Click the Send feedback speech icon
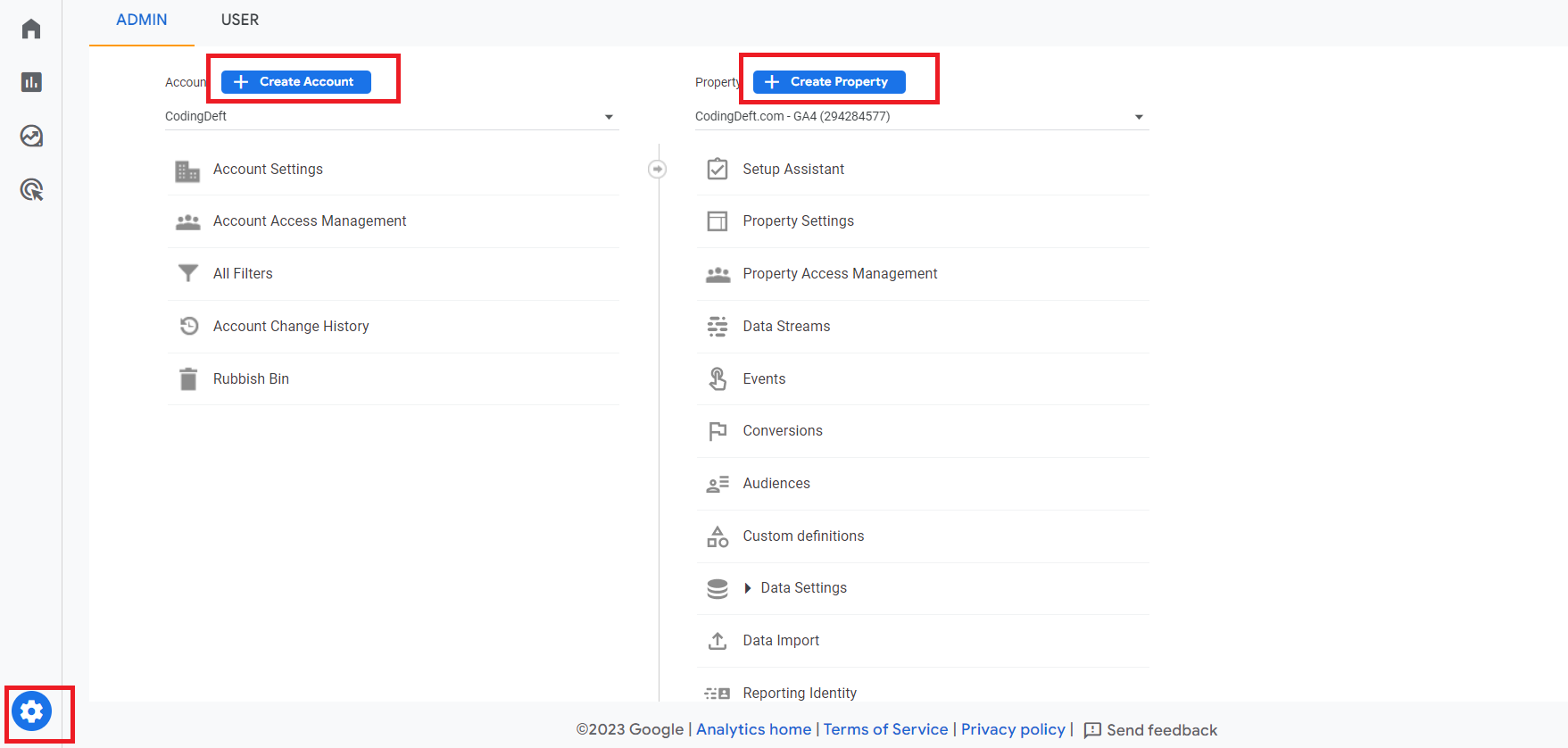Viewport: 1568px width, 748px height. click(x=1092, y=730)
